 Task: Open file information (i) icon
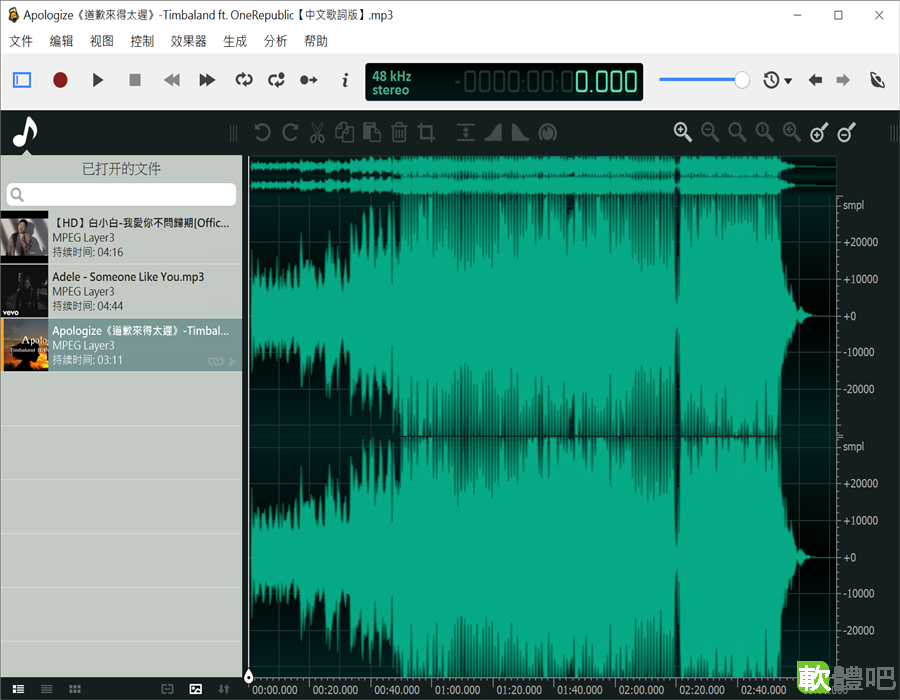tap(345, 80)
